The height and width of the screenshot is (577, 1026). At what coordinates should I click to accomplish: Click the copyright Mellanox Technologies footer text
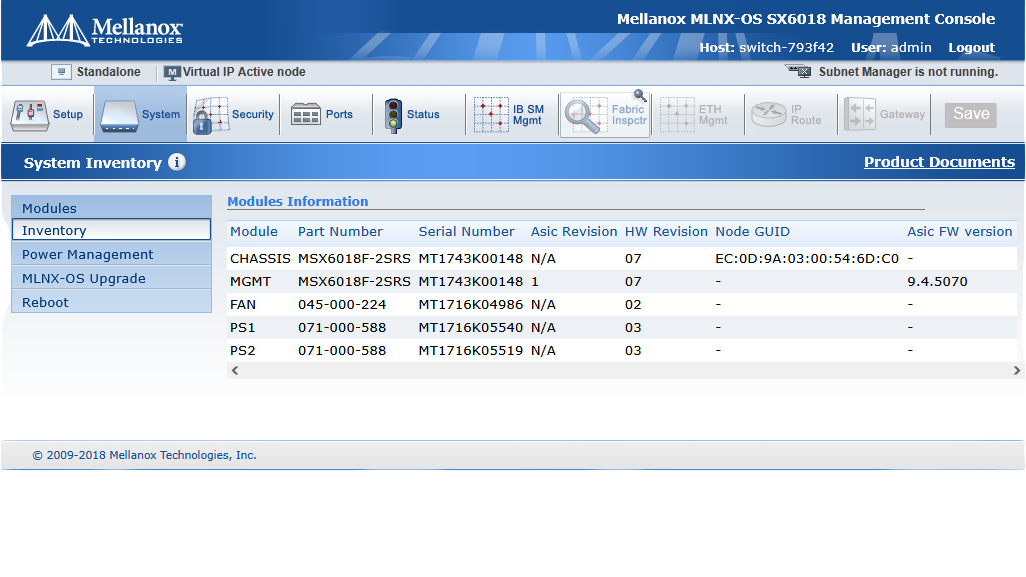coord(145,455)
